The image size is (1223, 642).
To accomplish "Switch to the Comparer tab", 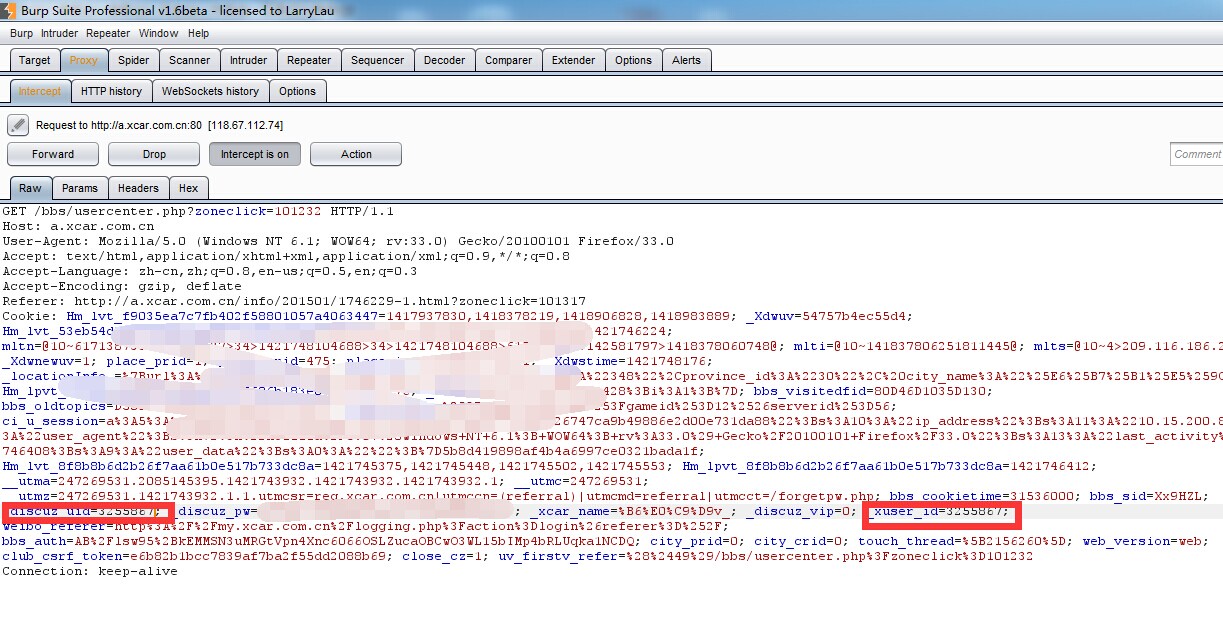I will click(508, 60).
